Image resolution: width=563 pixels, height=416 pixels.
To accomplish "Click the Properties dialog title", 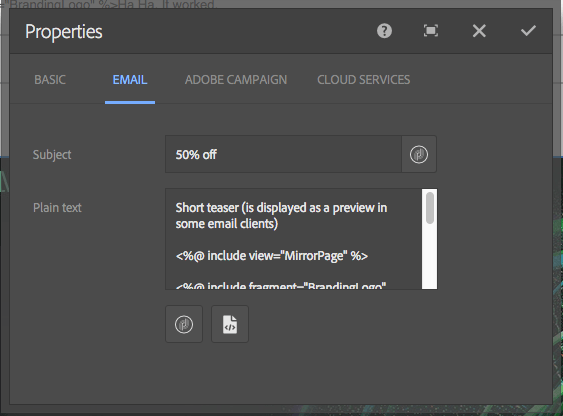I will [64, 32].
